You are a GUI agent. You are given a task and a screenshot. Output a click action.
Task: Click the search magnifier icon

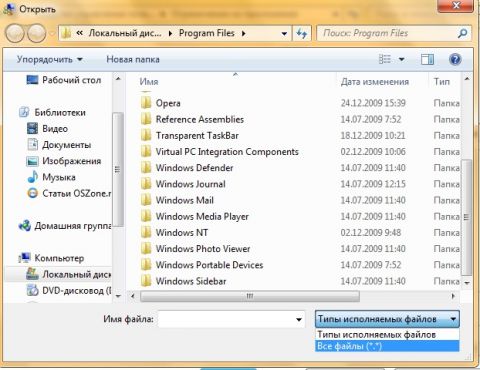(x=462, y=33)
